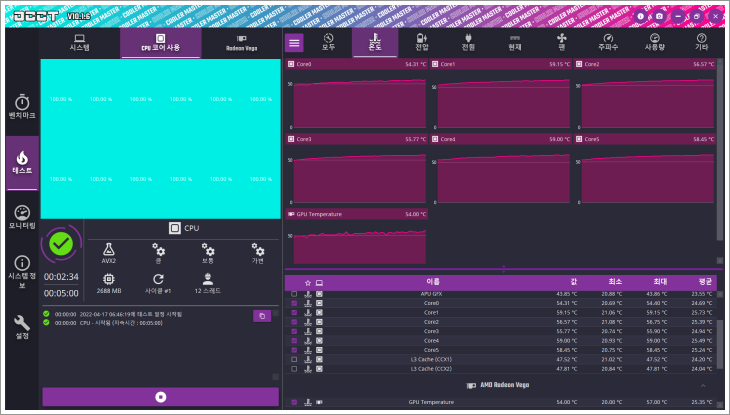This screenshot has width=730, height=415.
Task: Click the monitor display column header icon
Action: tap(319, 283)
